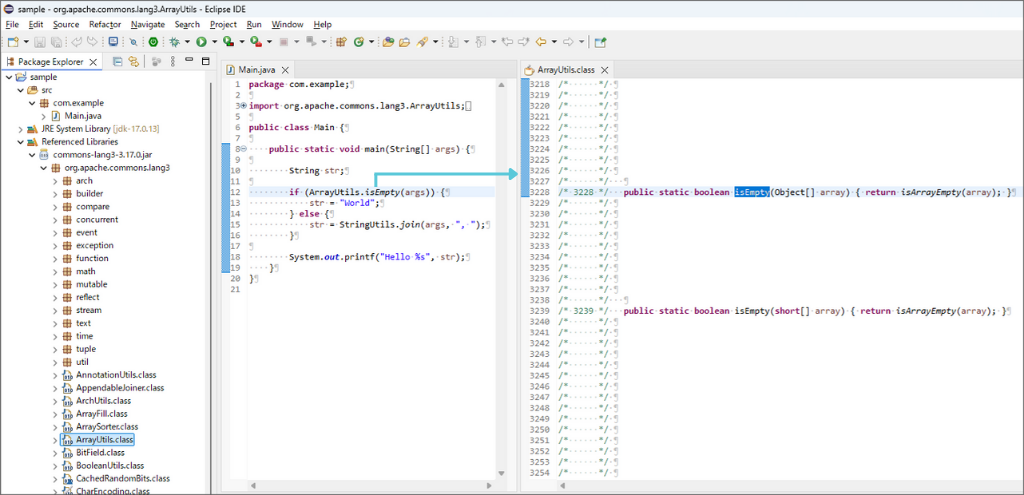Collapse the main method fold at line 8
This screenshot has height=495, width=1024.
(x=242, y=148)
